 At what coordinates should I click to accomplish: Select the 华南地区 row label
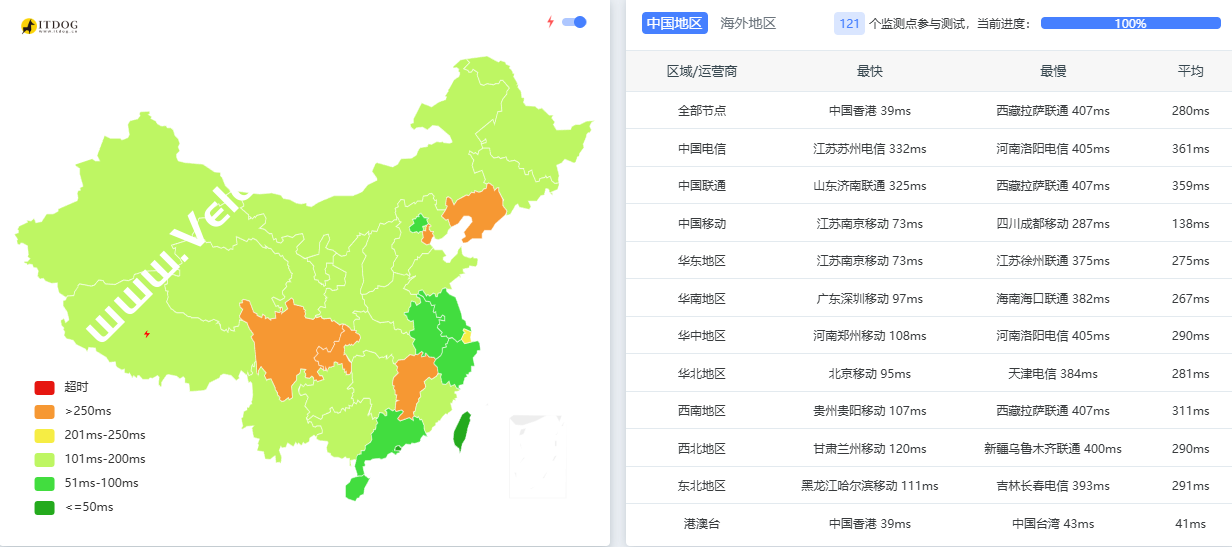tap(702, 298)
